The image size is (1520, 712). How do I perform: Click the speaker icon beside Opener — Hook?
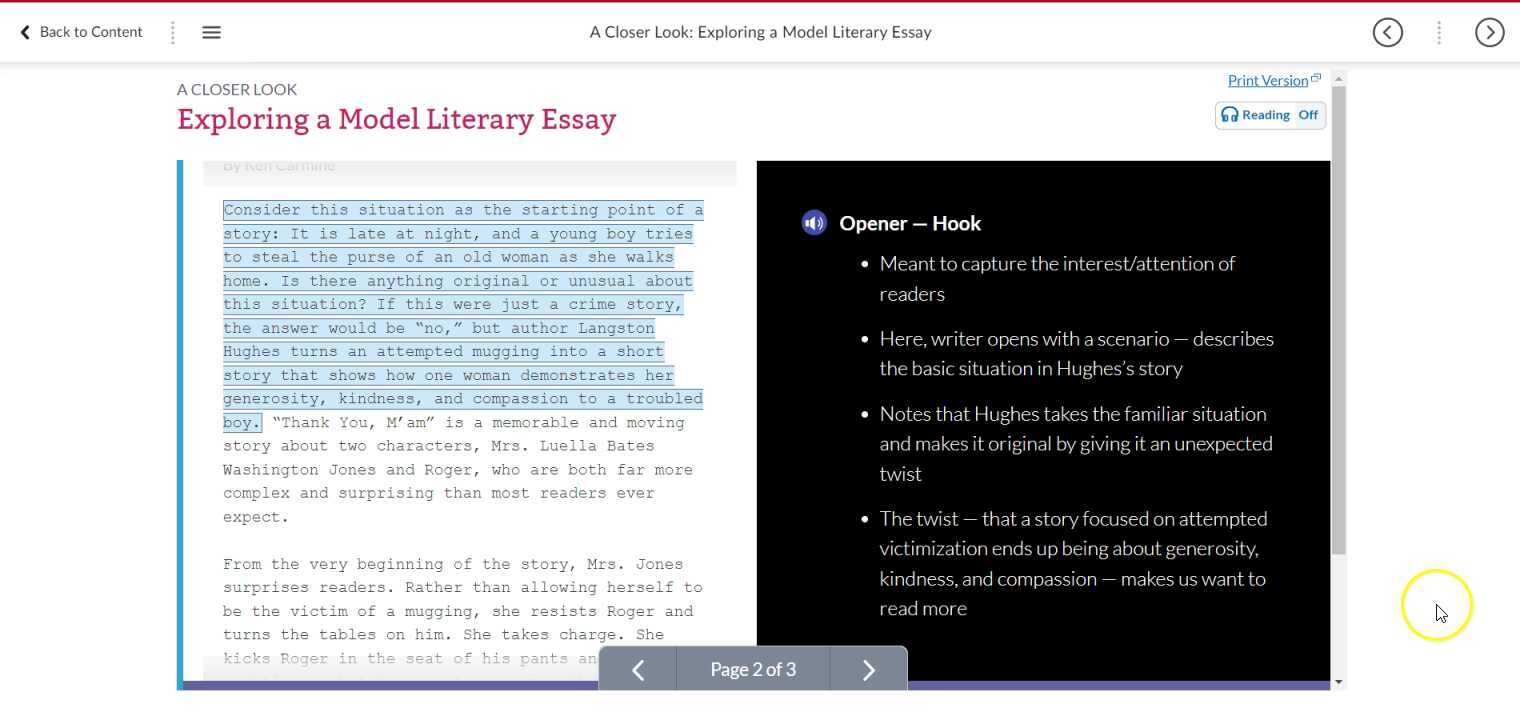814,222
